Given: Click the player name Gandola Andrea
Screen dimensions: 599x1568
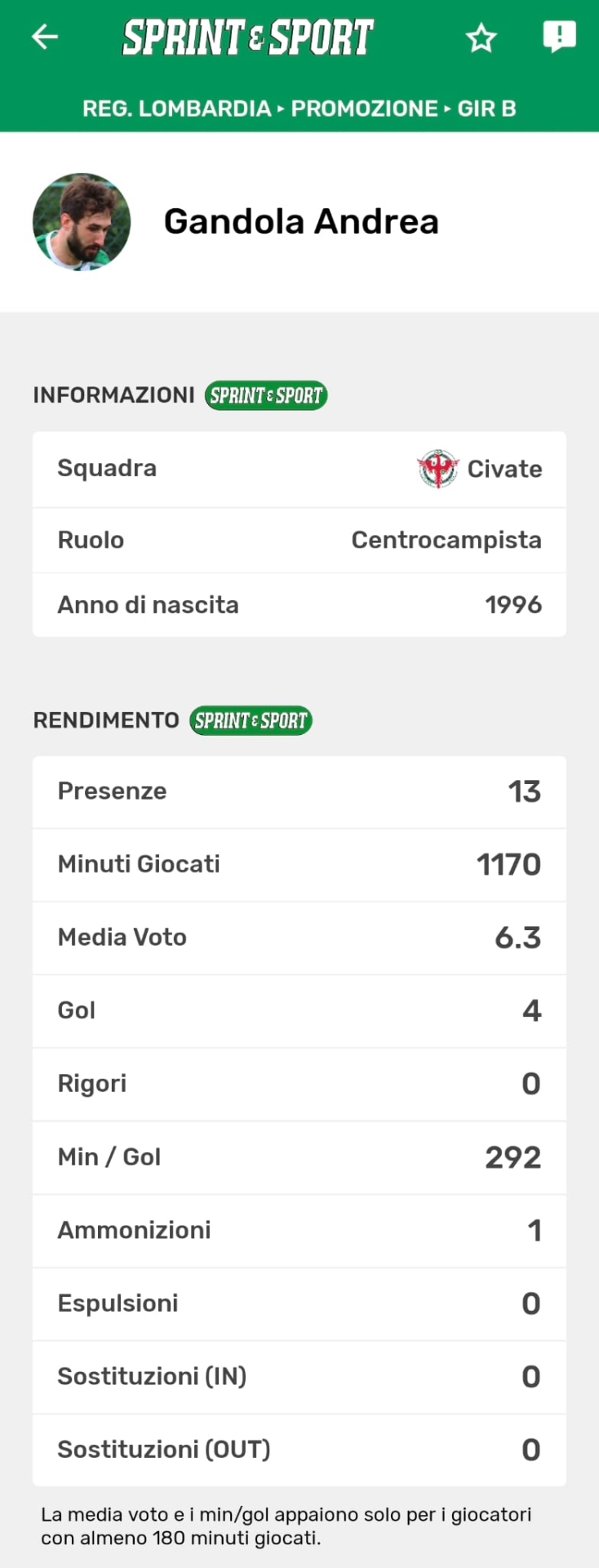Looking at the screenshot, I should (301, 222).
